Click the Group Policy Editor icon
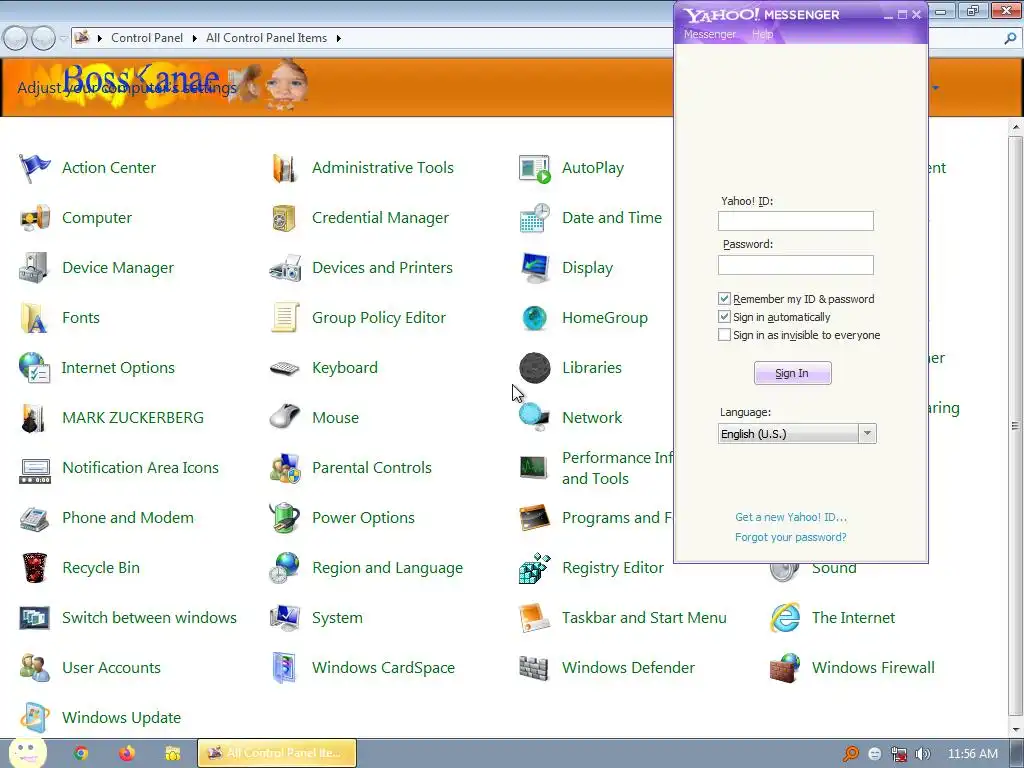Viewport: 1024px width, 768px height. click(285, 317)
